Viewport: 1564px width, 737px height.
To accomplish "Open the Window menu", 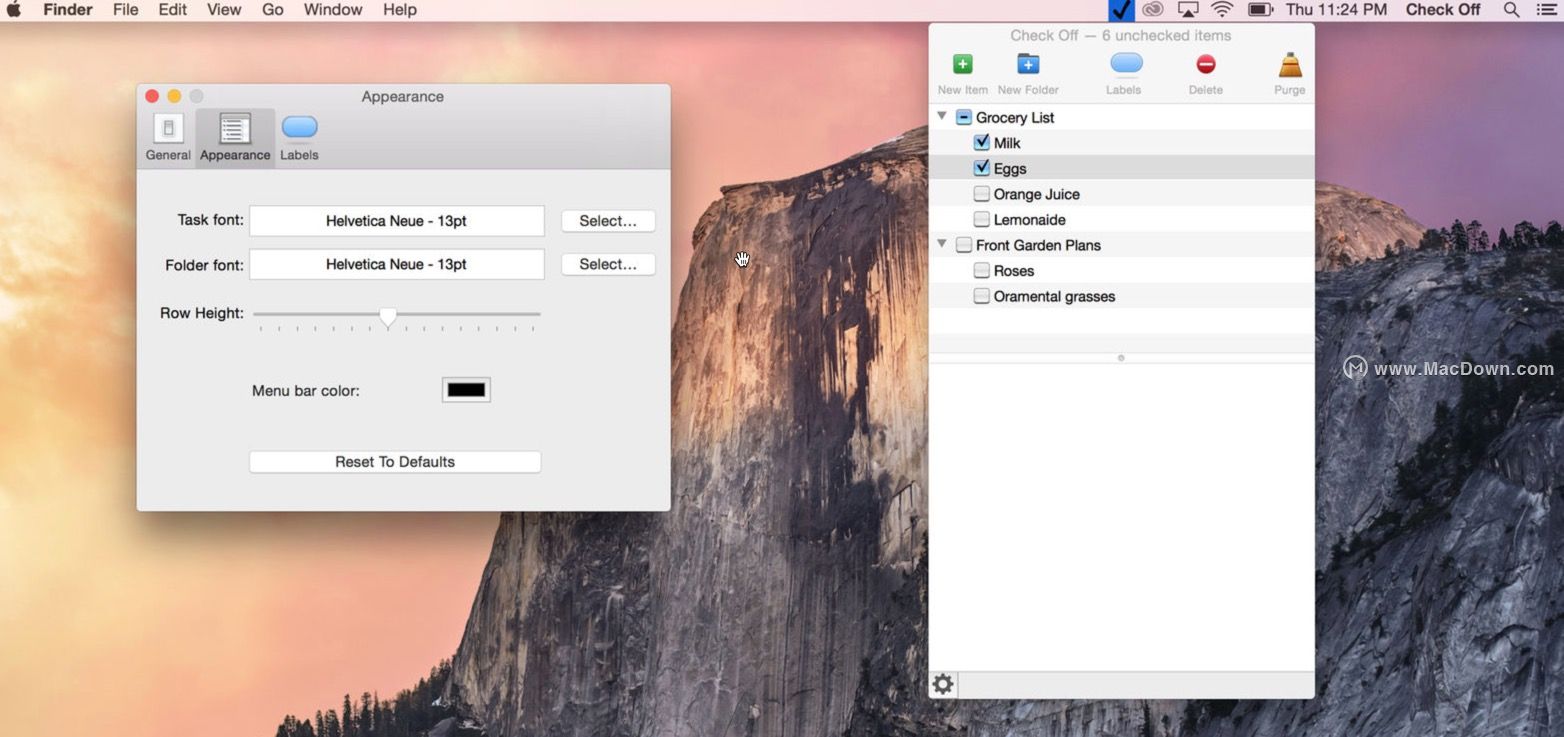I will click(333, 10).
